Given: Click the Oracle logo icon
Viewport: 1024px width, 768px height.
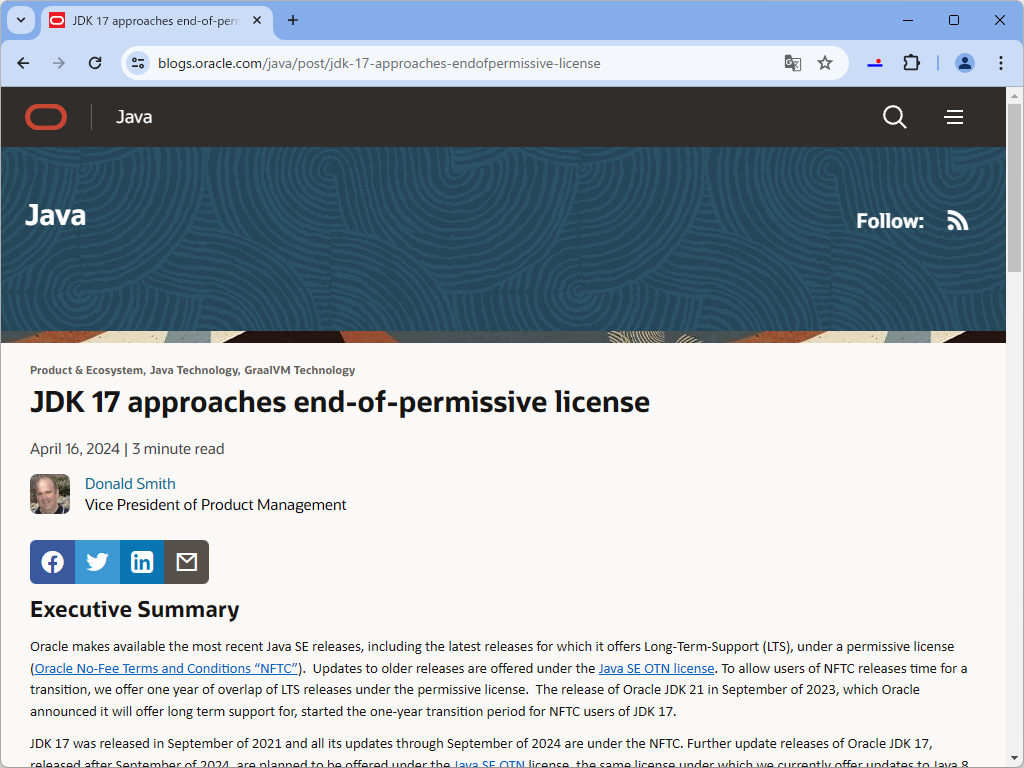Looking at the screenshot, I should coord(46,117).
